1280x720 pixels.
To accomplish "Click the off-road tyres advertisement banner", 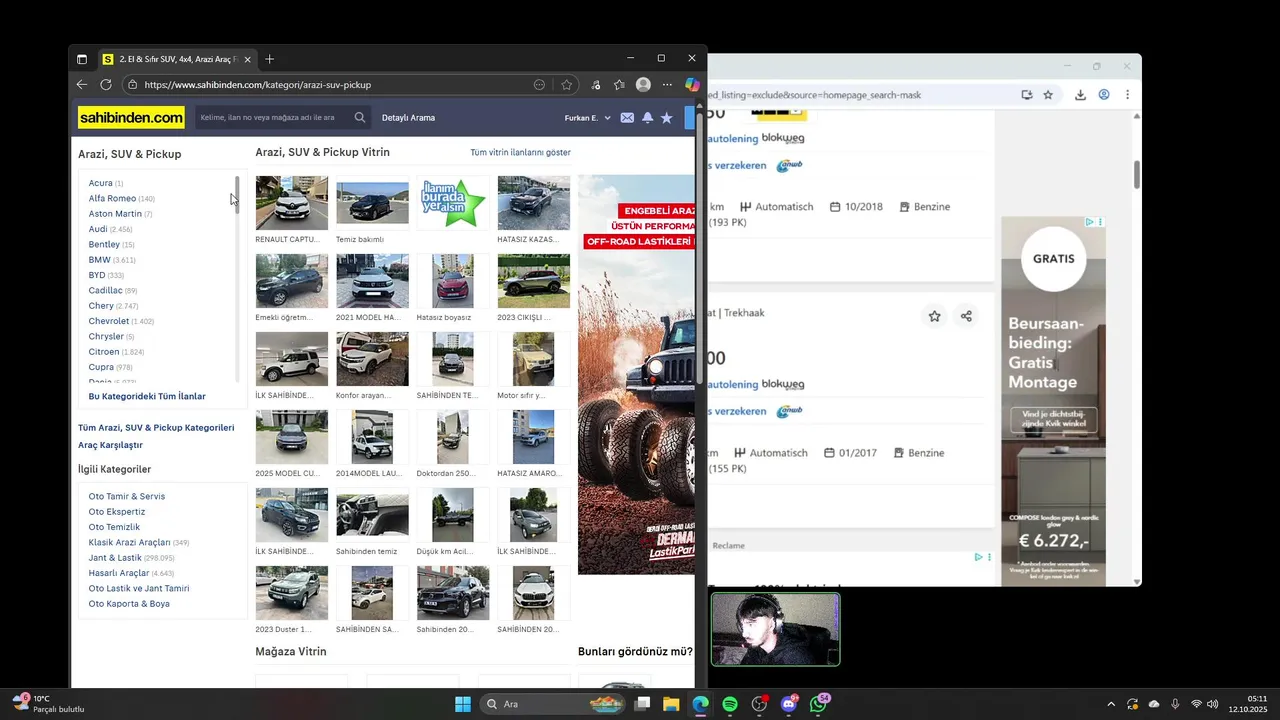I will [x=636, y=375].
